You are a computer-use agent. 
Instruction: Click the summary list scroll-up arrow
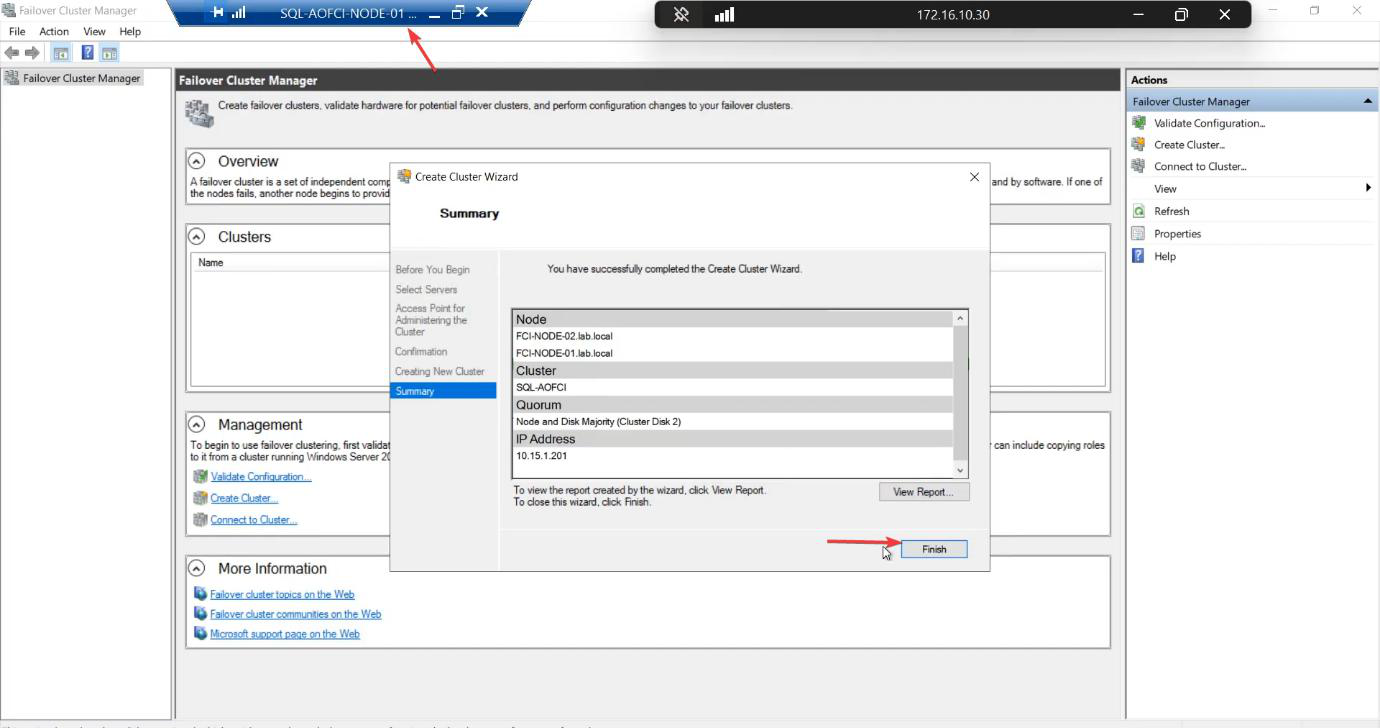click(961, 319)
